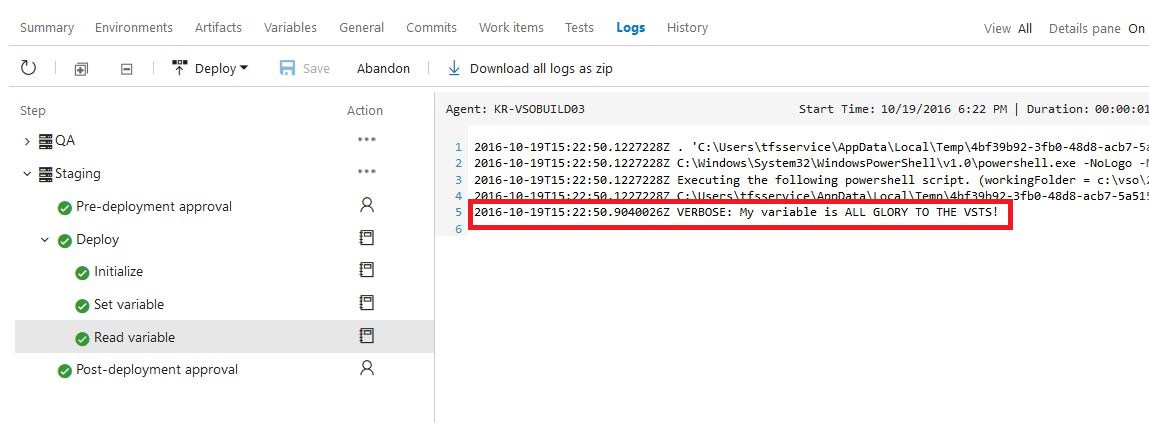Screen dimensions: 1149x423
Task: Click the Agent: KR-VSOBUILD03 label
Action: point(515,109)
